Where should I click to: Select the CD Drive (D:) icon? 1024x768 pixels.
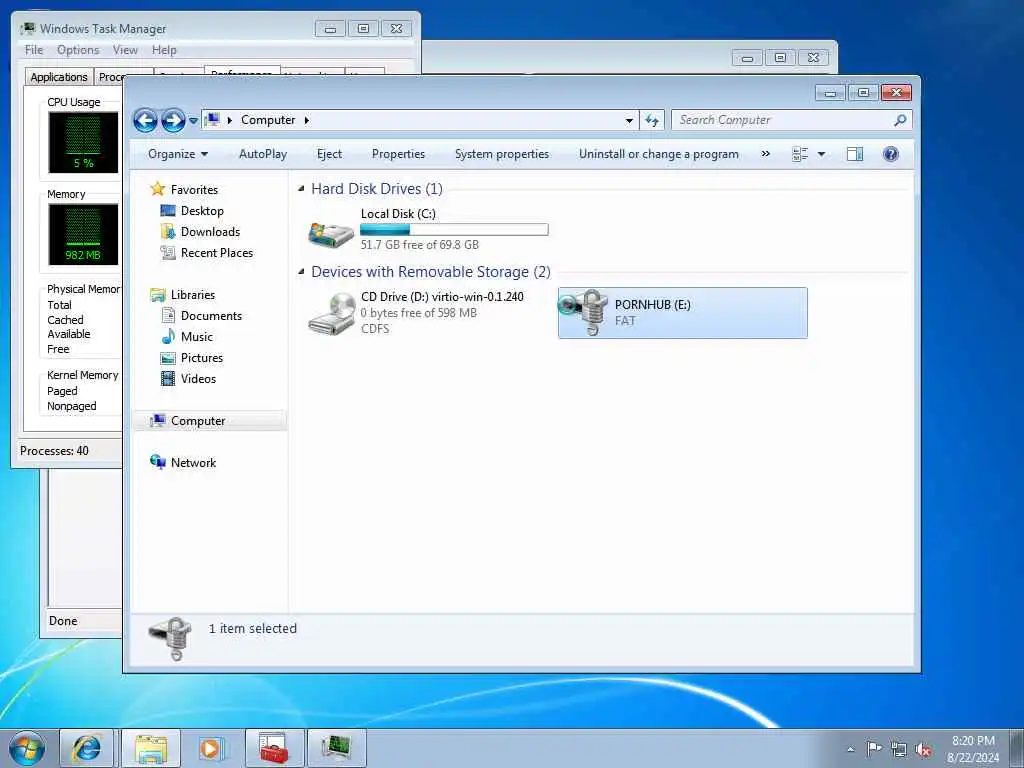pyautogui.click(x=331, y=313)
